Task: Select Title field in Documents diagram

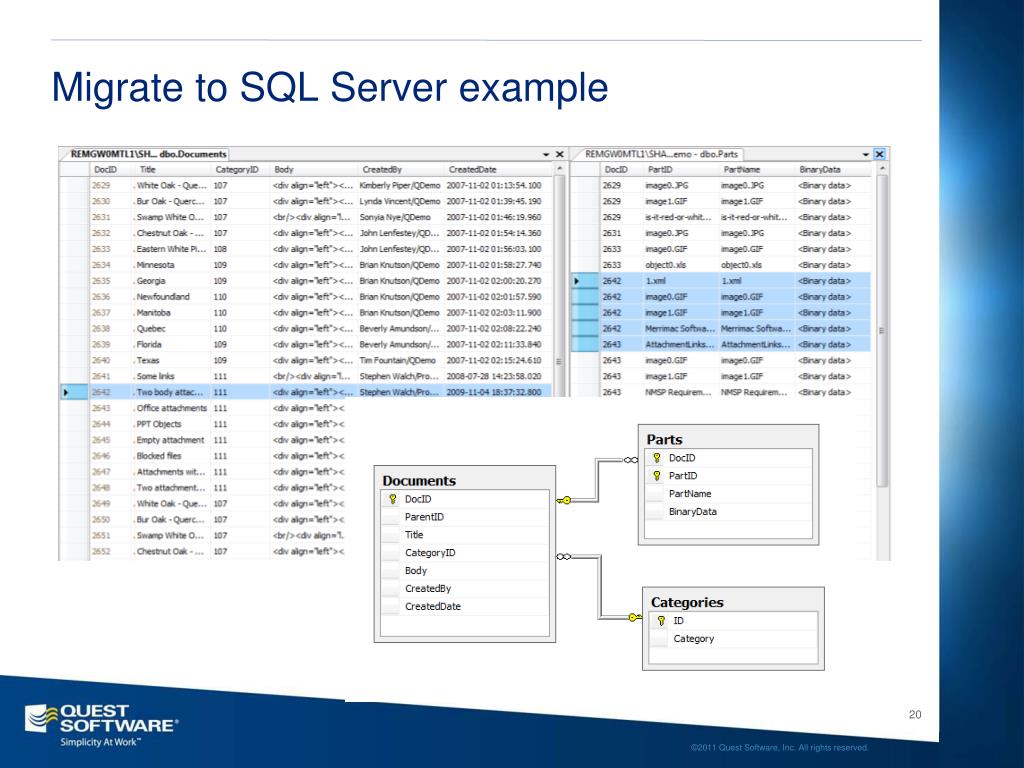Action: coord(465,535)
